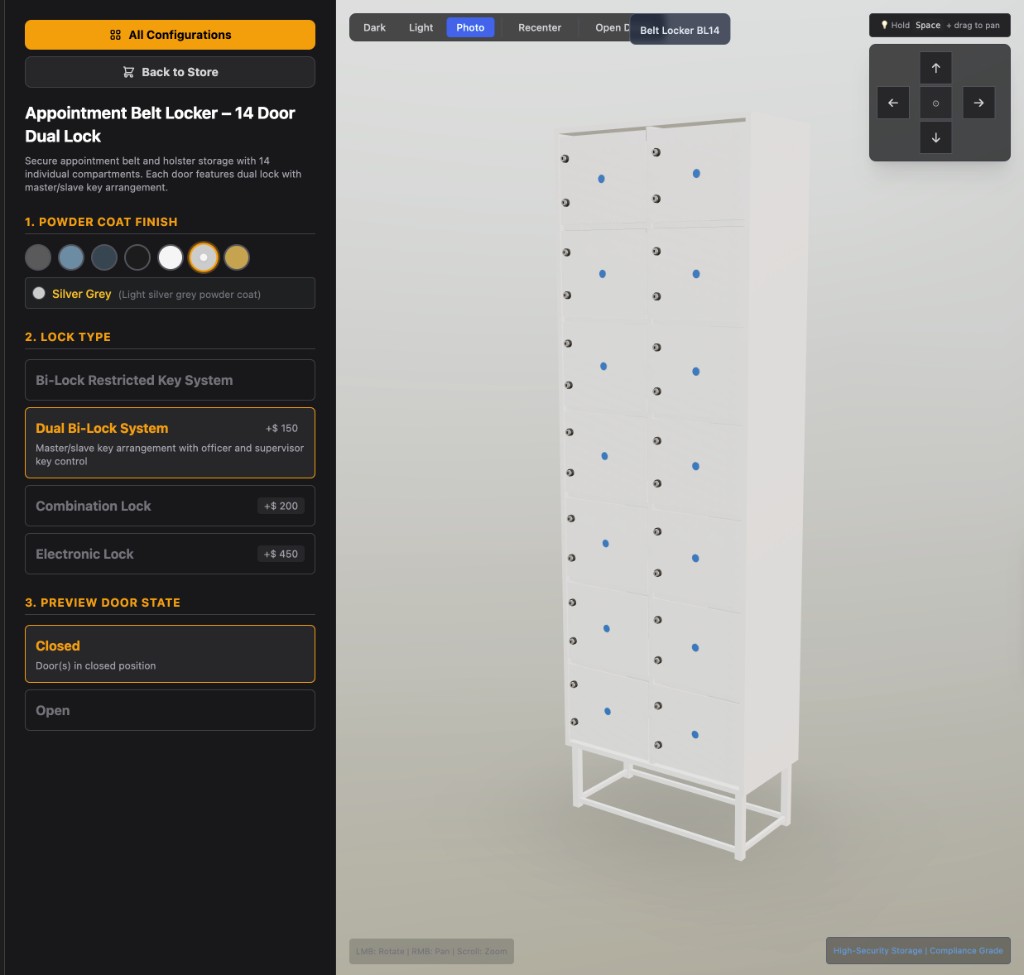1024x975 pixels.
Task: Recenter the 3D locker view
Action: (x=539, y=28)
